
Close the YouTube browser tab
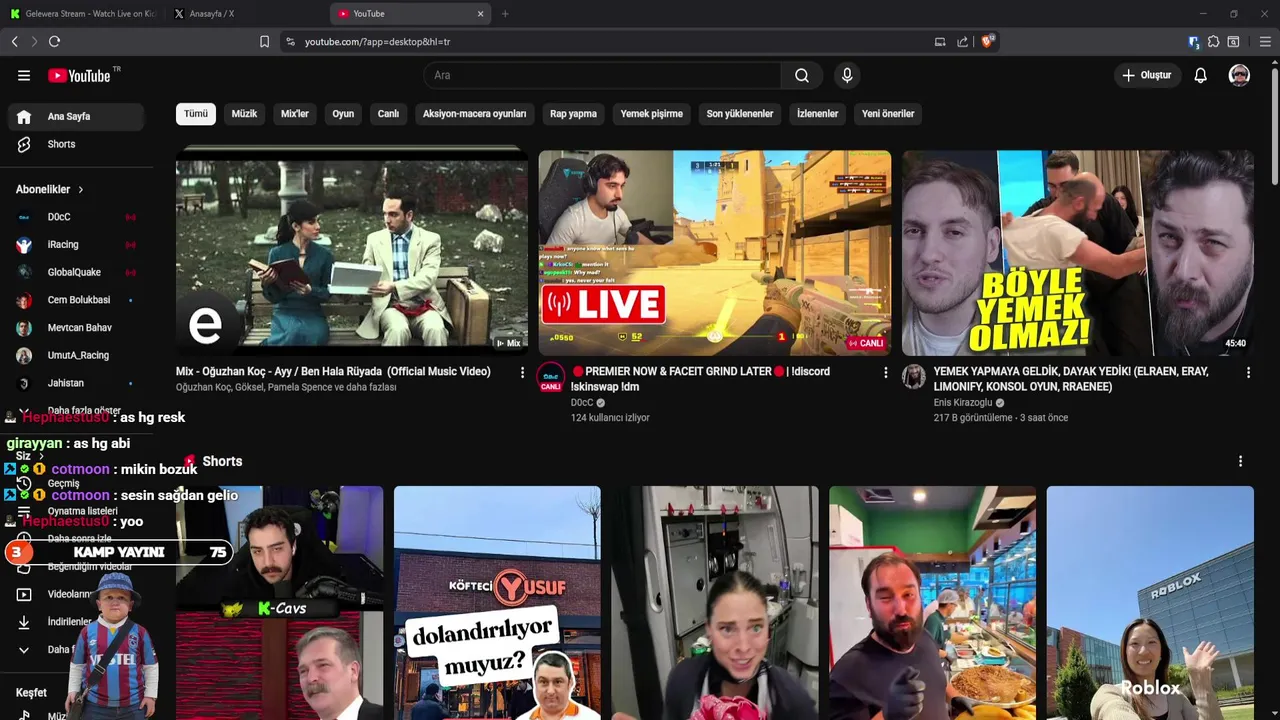click(x=480, y=14)
